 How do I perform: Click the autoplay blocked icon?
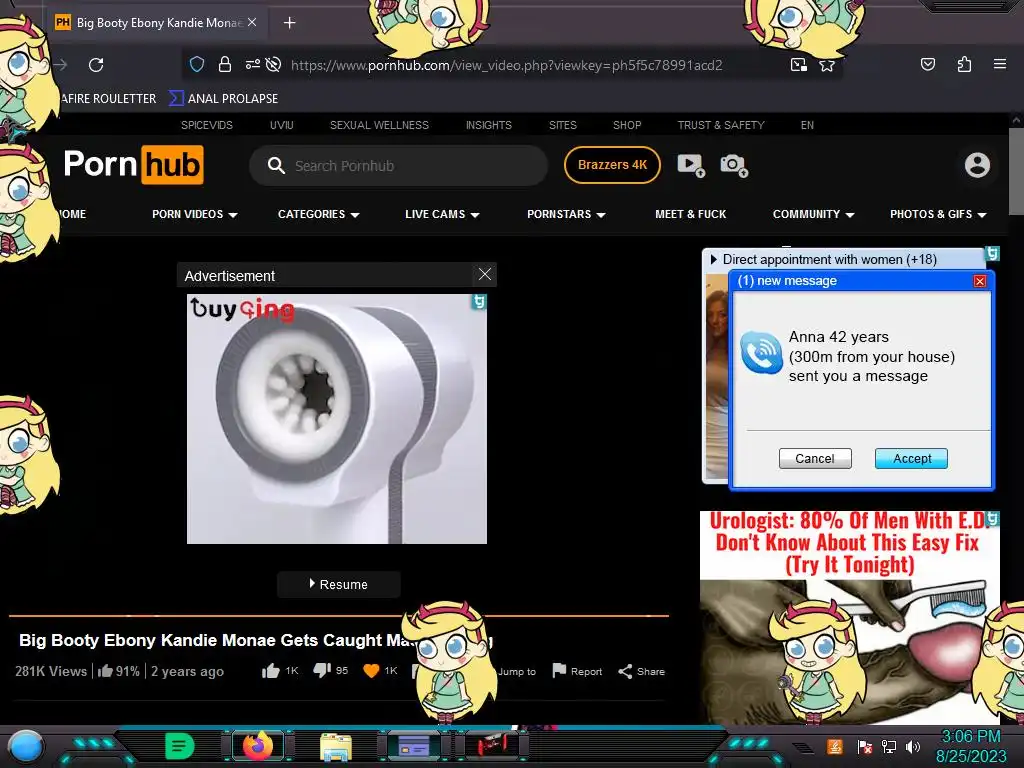274,64
